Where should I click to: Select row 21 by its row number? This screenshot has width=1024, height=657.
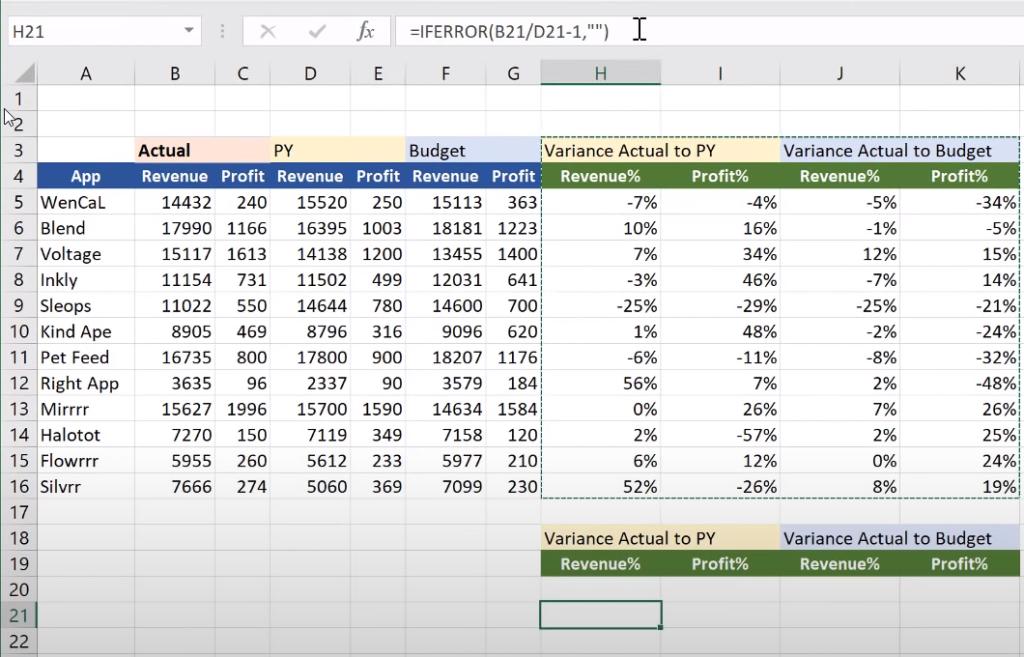click(20, 614)
